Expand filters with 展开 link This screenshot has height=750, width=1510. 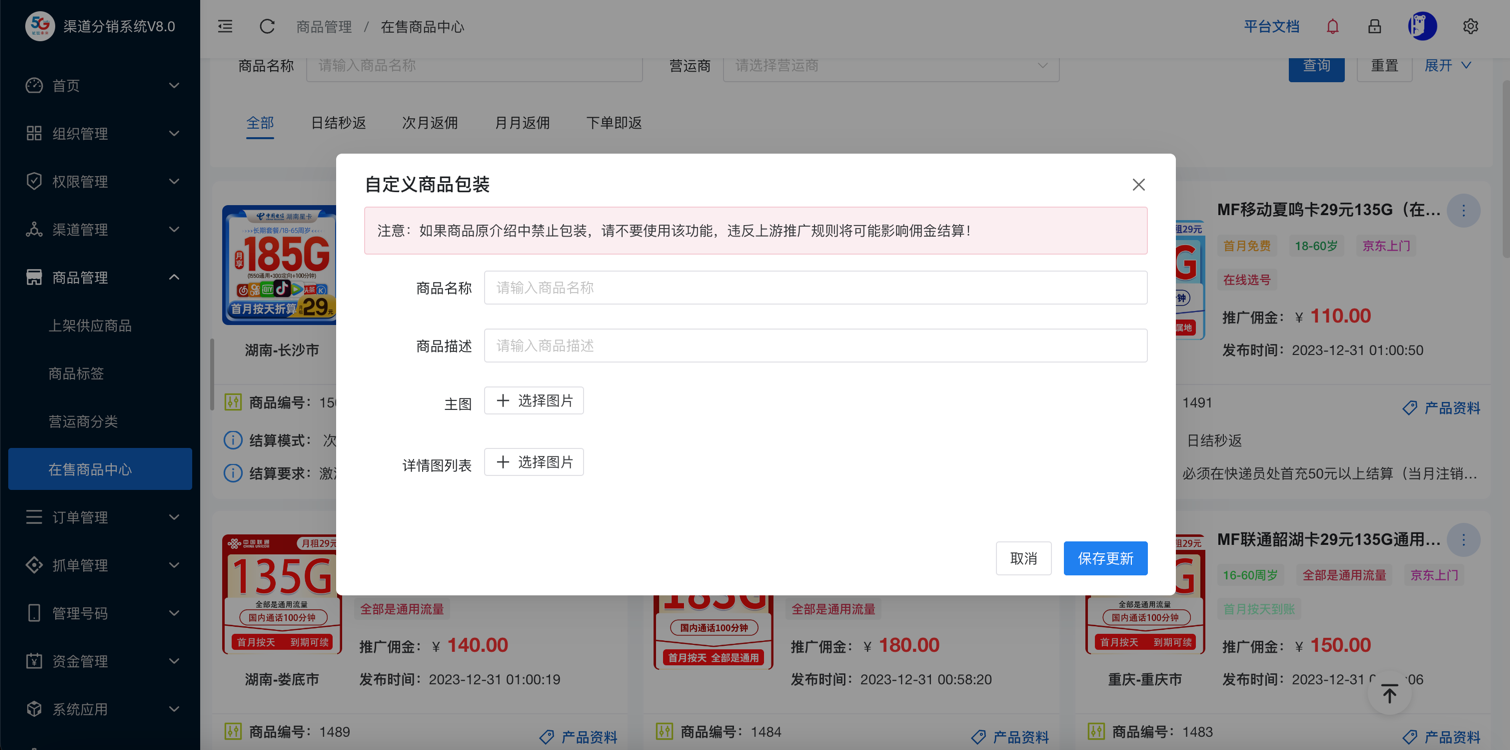point(1447,66)
